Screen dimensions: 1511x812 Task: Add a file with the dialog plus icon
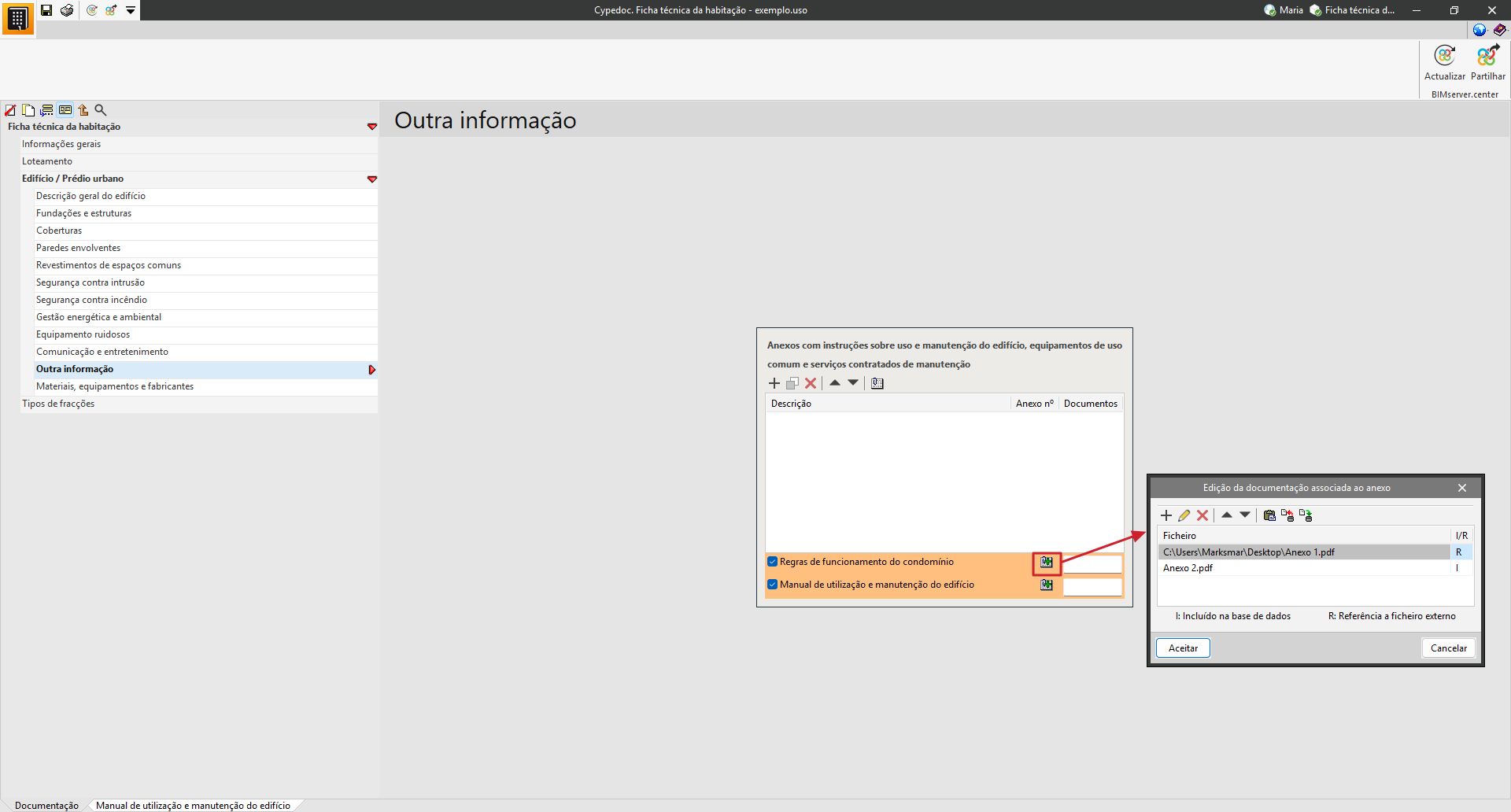1166,515
